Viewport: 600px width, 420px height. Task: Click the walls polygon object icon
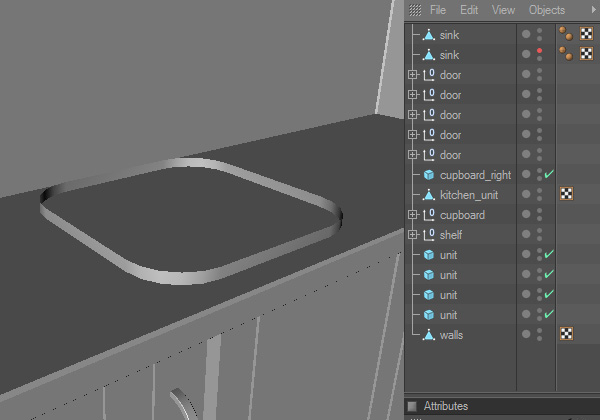click(429, 335)
